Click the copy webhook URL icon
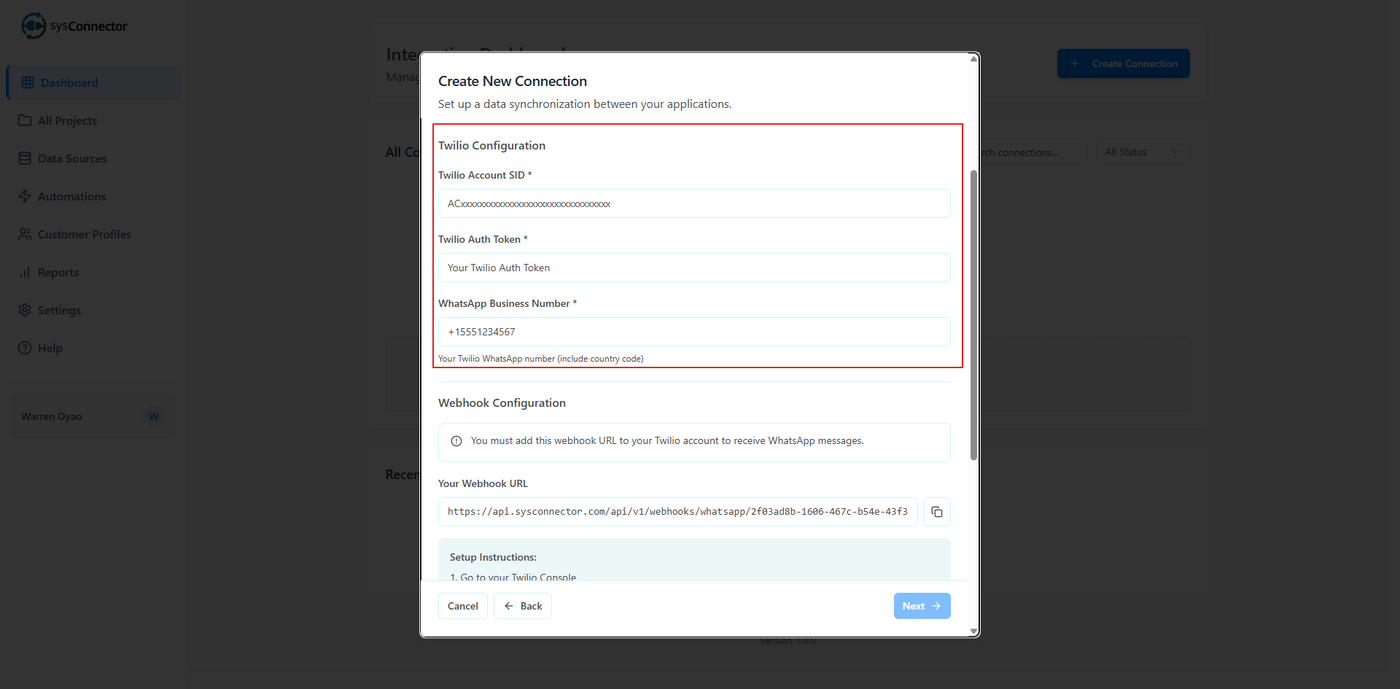The image size is (1400, 689). click(937, 512)
